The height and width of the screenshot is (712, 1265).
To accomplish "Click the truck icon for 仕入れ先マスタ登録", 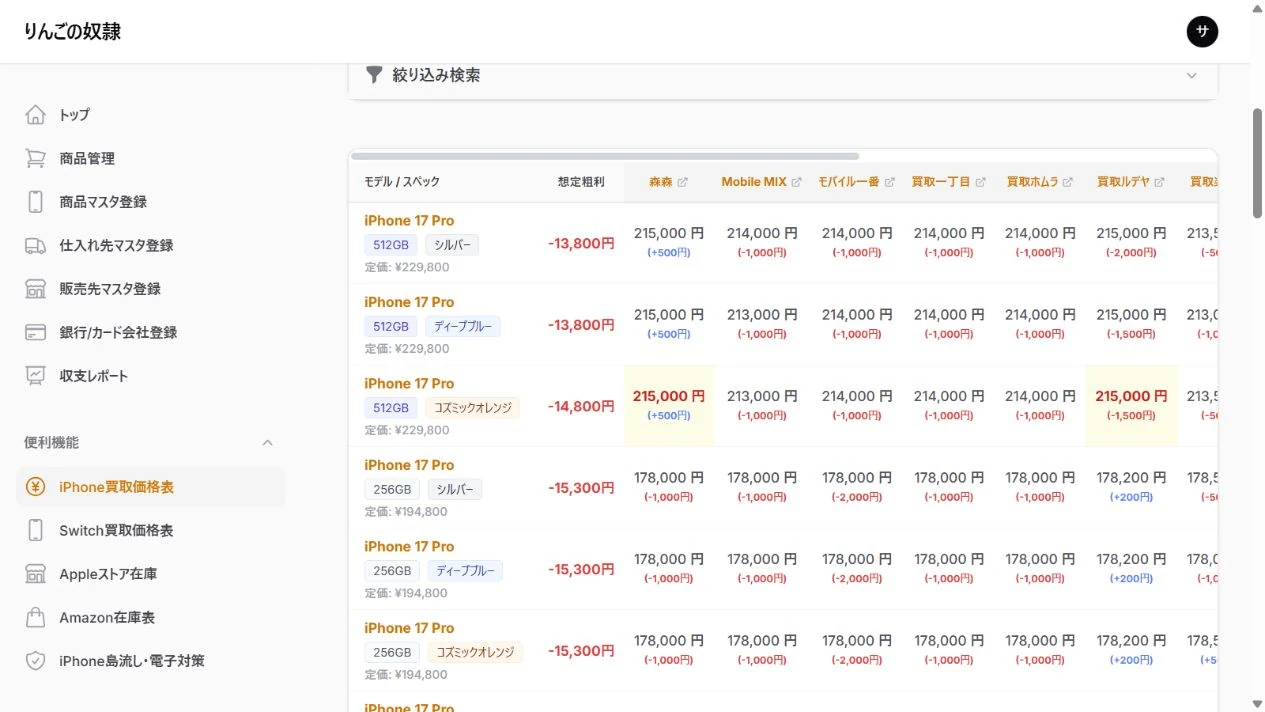I will [x=36, y=245].
